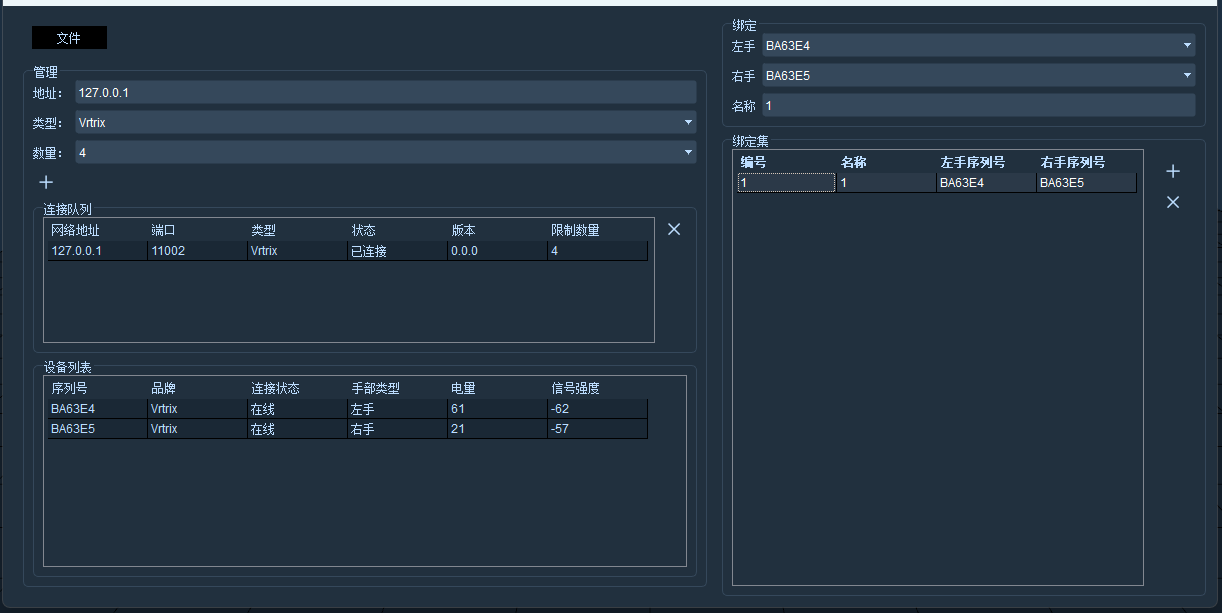Select 编号 cell 1 in 绑定集
Image resolution: width=1222 pixels, height=613 pixels.
[x=786, y=183]
